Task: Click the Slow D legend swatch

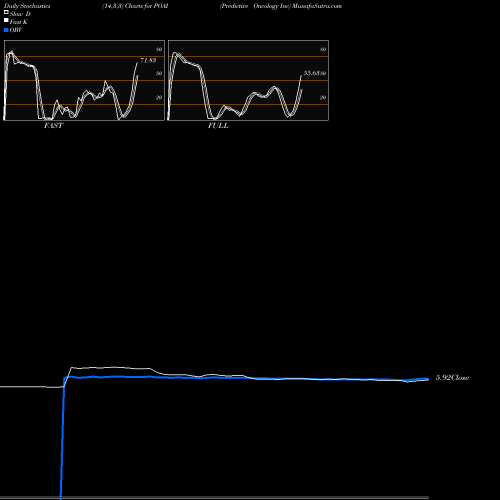Action: (x=6, y=12)
